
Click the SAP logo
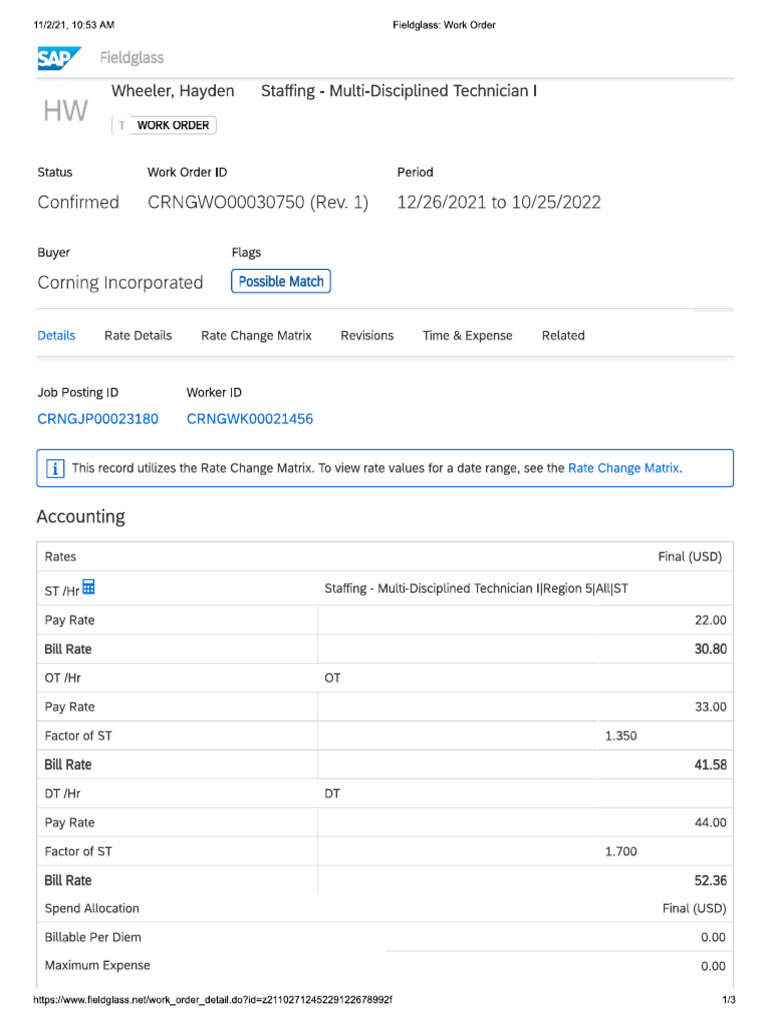[x=59, y=59]
